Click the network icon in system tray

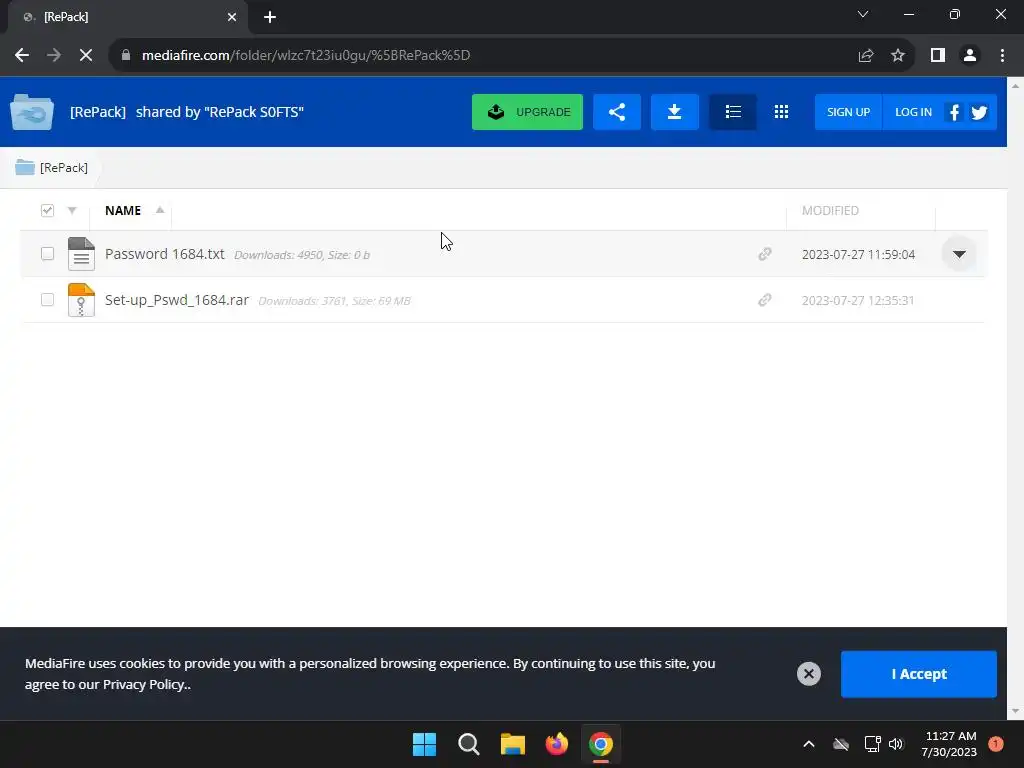872,744
